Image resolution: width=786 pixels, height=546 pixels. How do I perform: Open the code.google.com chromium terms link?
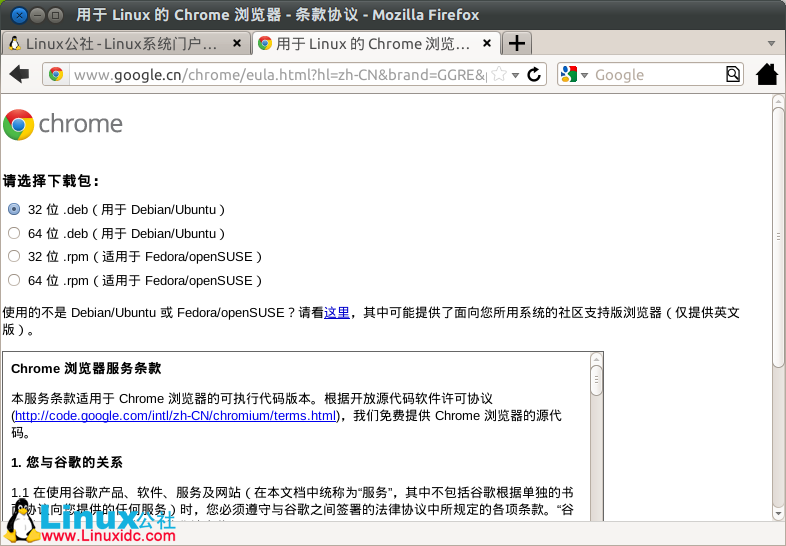(175, 416)
